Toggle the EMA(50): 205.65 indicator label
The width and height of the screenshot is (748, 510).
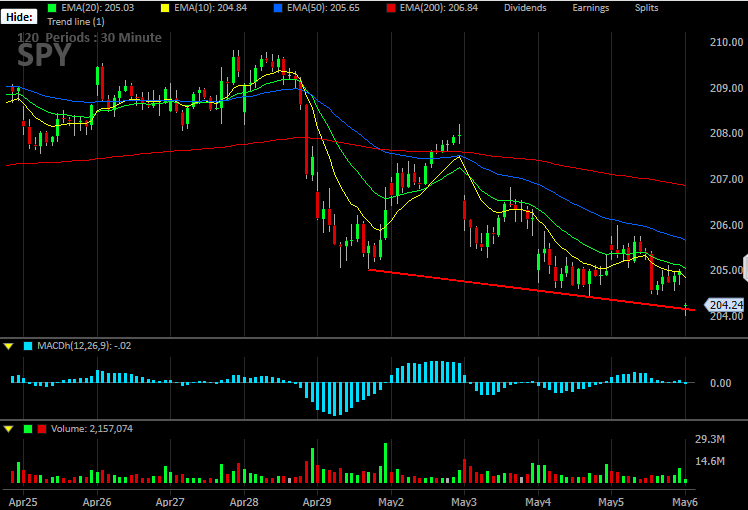click(x=323, y=8)
